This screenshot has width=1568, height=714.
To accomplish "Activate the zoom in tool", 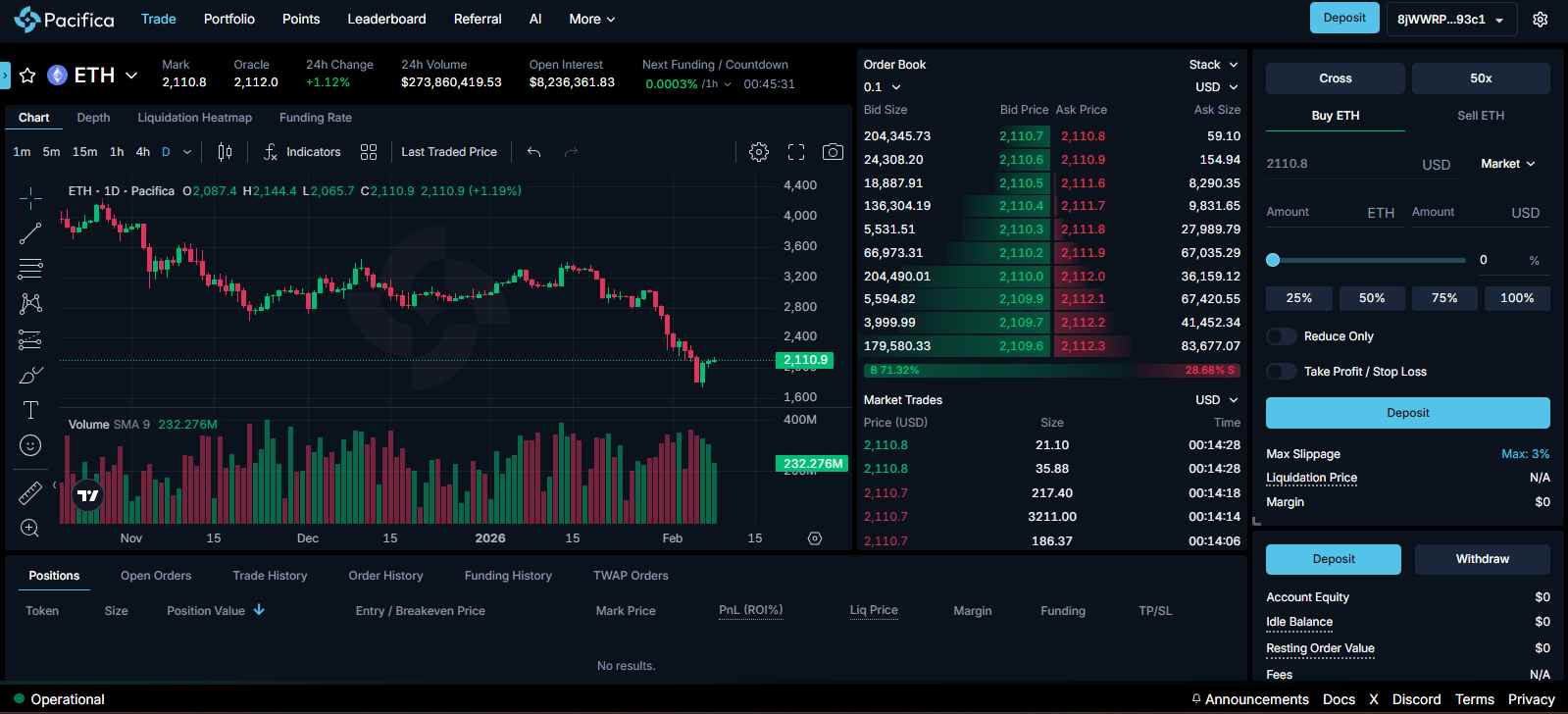I will tap(30, 529).
